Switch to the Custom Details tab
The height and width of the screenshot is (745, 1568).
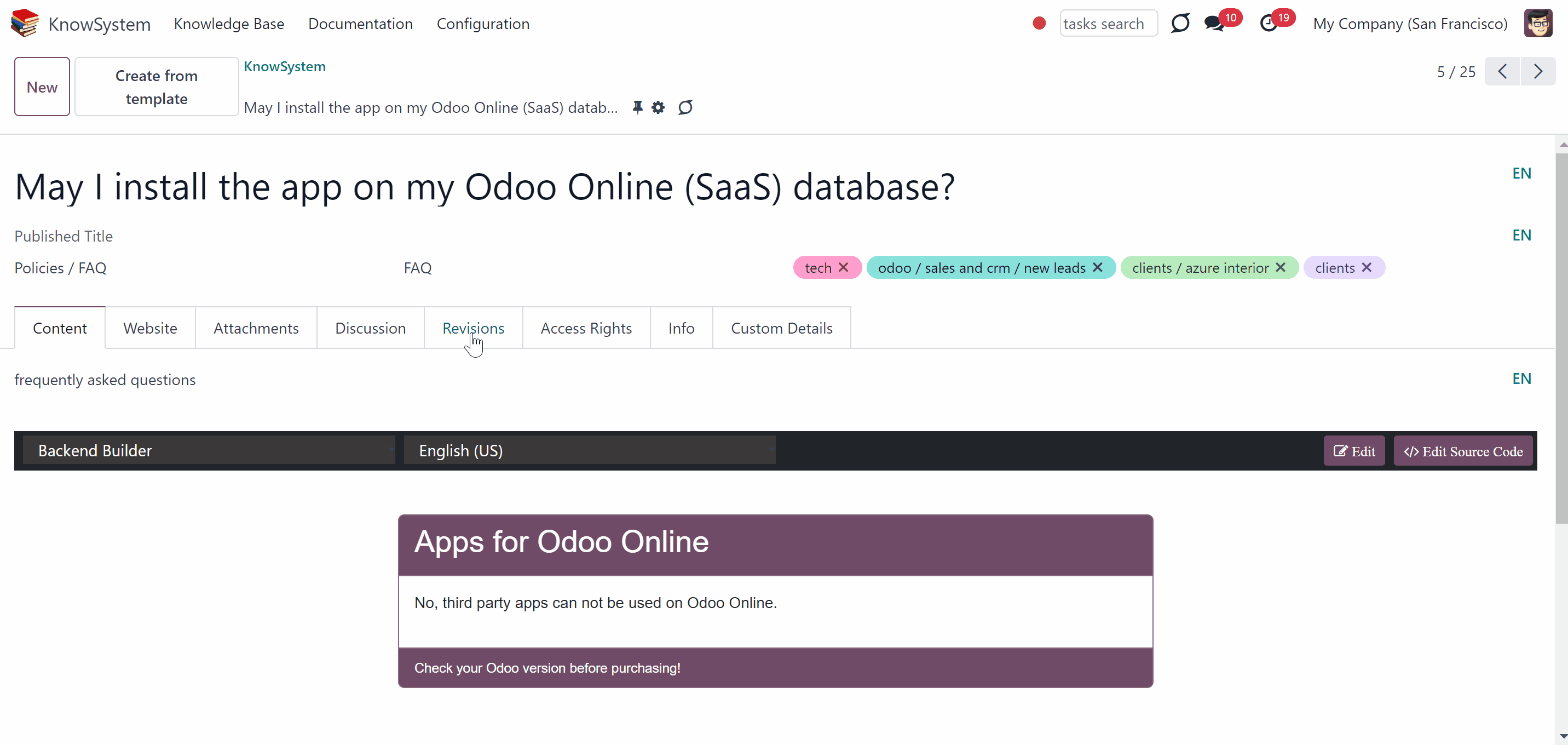coord(782,328)
